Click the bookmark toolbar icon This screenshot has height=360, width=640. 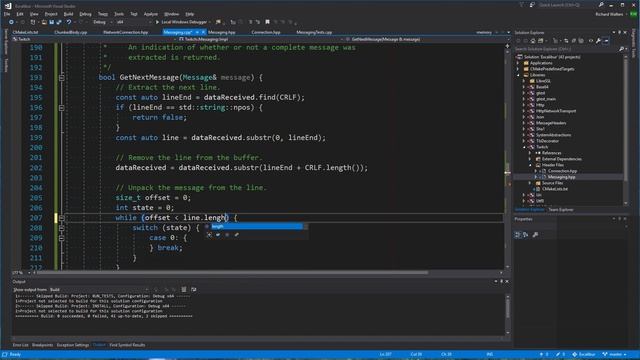(267, 22)
